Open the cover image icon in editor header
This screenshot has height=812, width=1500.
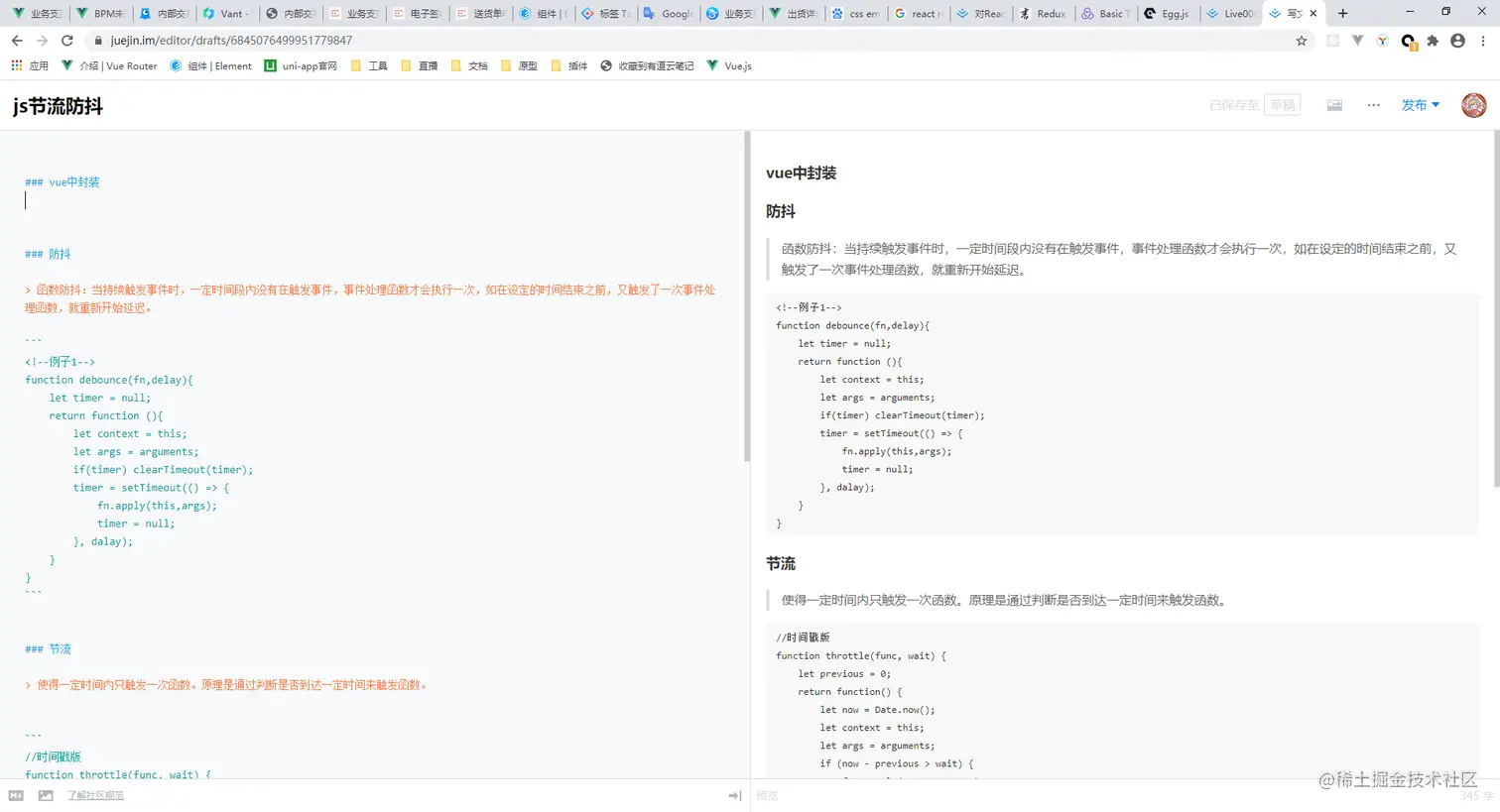[x=1334, y=105]
